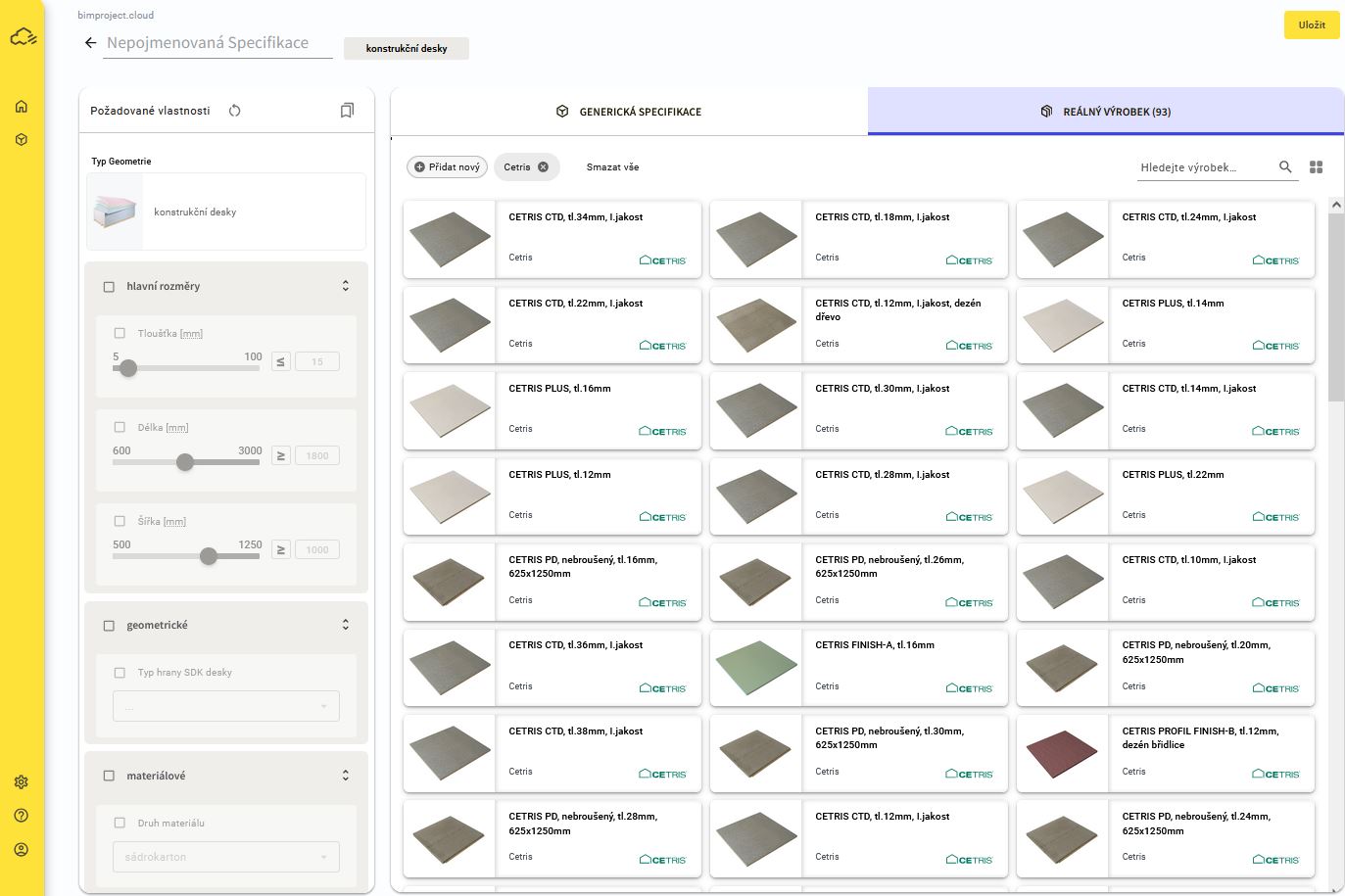Image resolution: width=1345 pixels, height=896 pixels.
Task: Select CETRIS CTD, tl.14mm, I.jakost title
Action: pyautogui.click(x=1189, y=389)
